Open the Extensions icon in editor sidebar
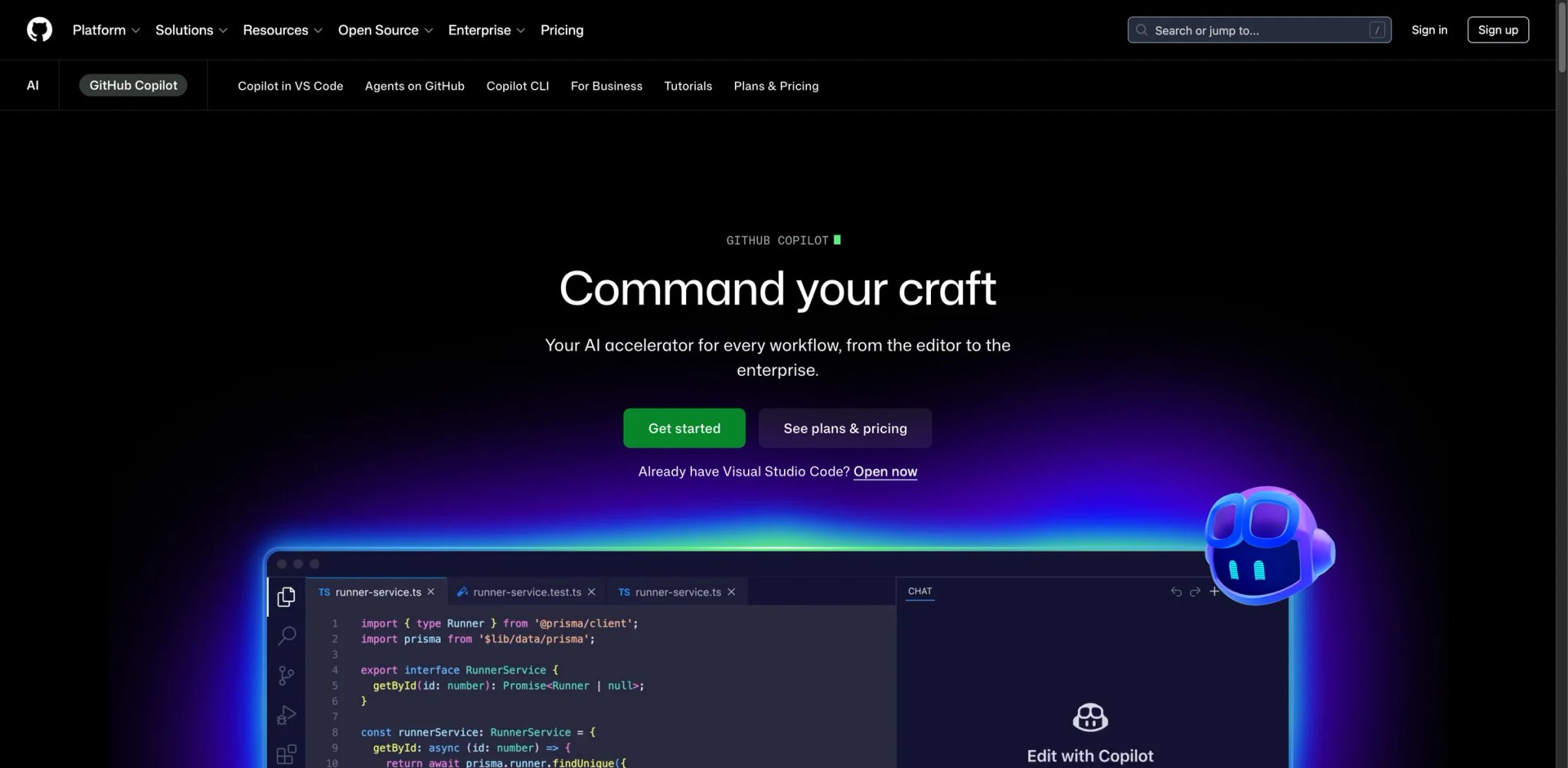The width and height of the screenshot is (1568, 768). [x=286, y=754]
